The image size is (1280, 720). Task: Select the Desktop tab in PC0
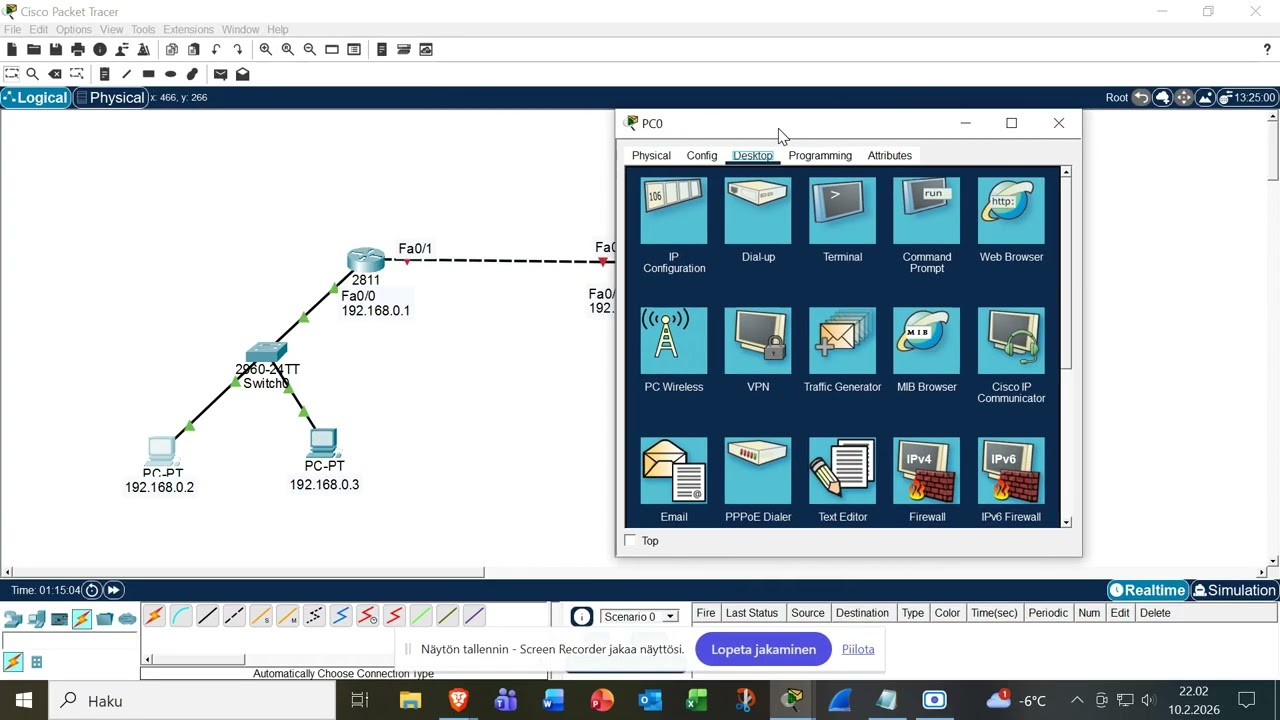click(x=753, y=155)
